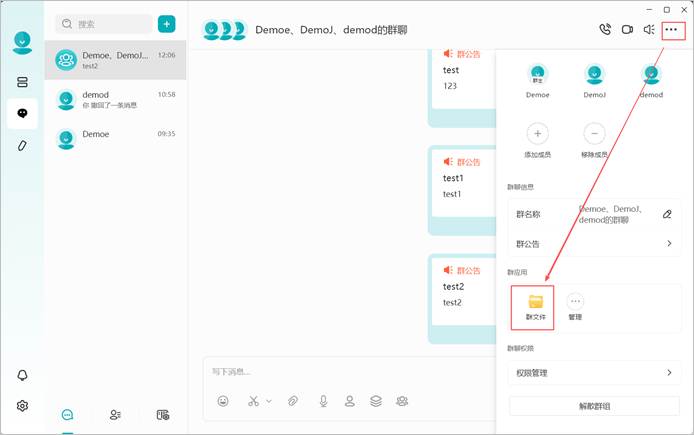Screen dimensions: 694x435
Task: Open the three-dots more options menu
Action: pos(671,30)
